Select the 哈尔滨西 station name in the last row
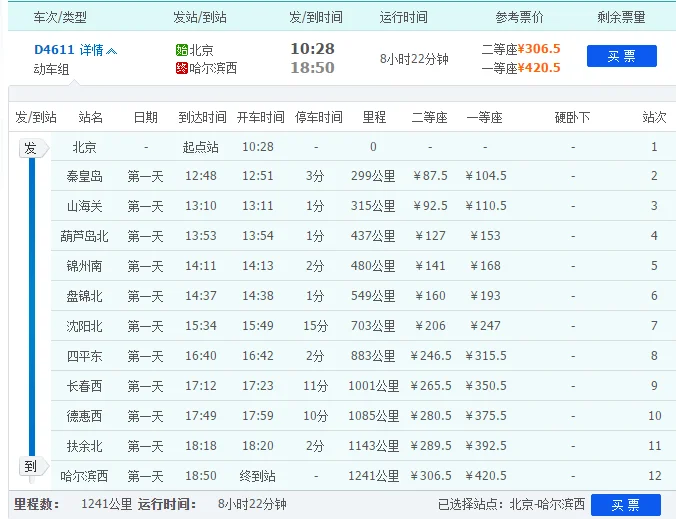Viewport: 676px width, 519px height. (84, 476)
